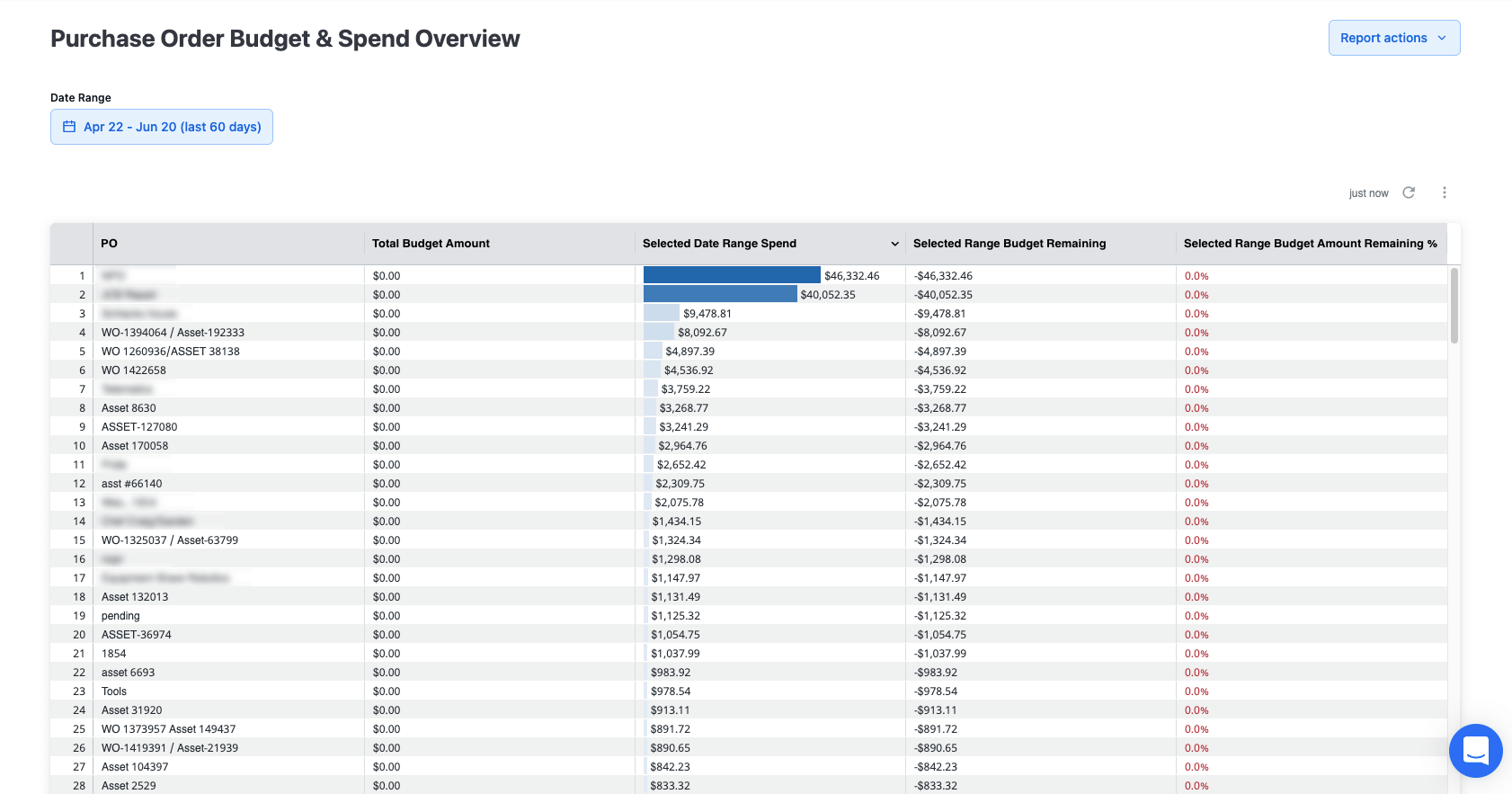1512x794 pixels.
Task: Select PO cell WO 1422658
Action: (x=134, y=370)
